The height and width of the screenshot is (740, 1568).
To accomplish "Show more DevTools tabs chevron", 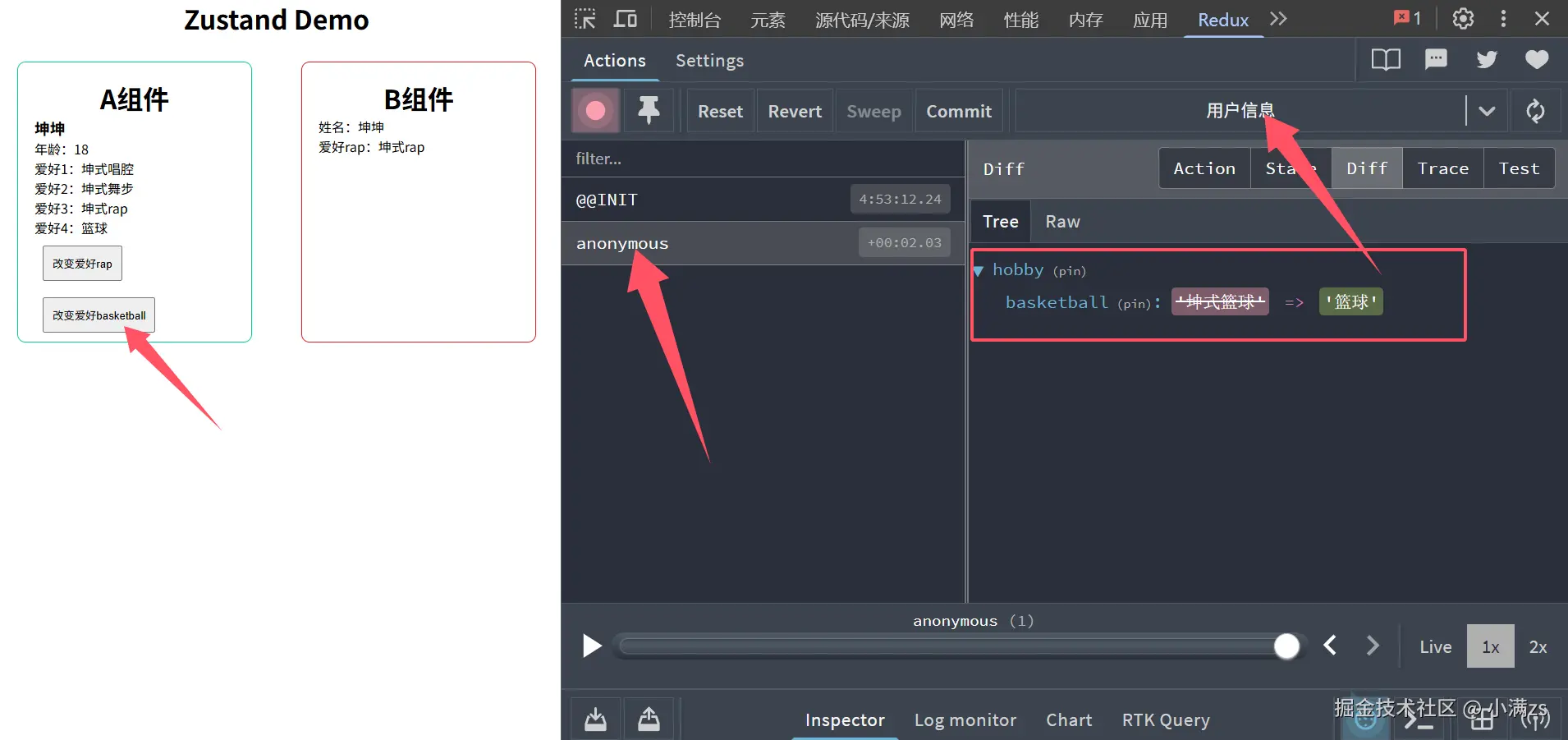I will [1278, 19].
